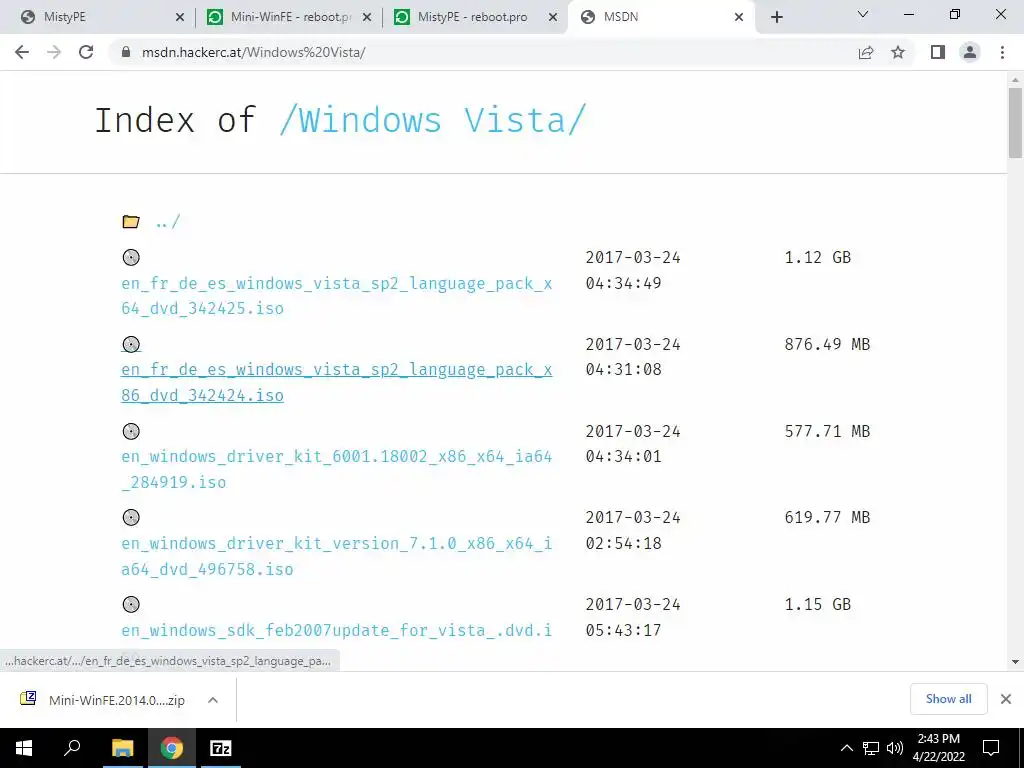
Task: Click the page vertical scrollbar thumb
Action: [1015, 123]
